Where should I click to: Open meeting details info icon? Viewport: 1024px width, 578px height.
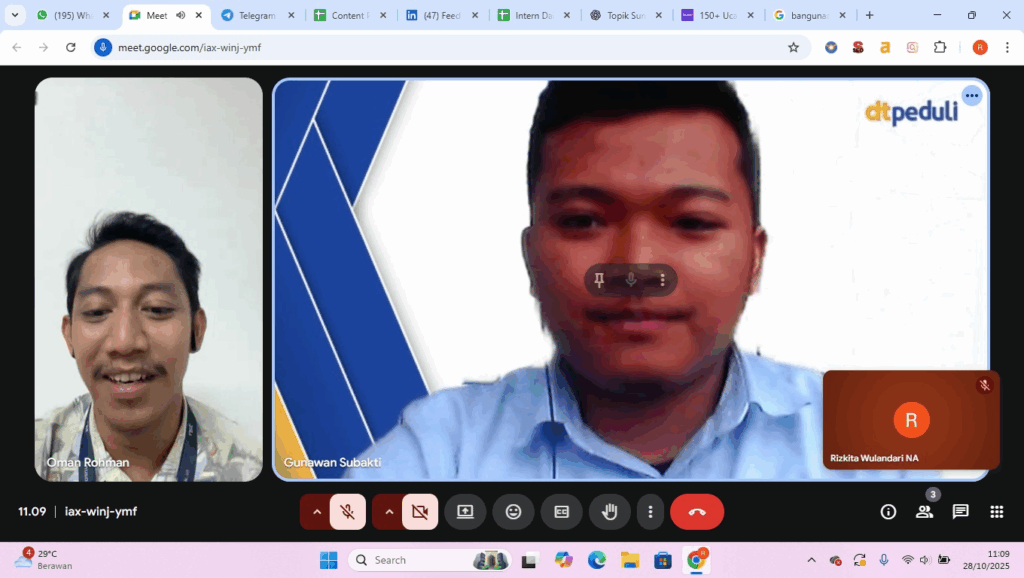(x=888, y=512)
